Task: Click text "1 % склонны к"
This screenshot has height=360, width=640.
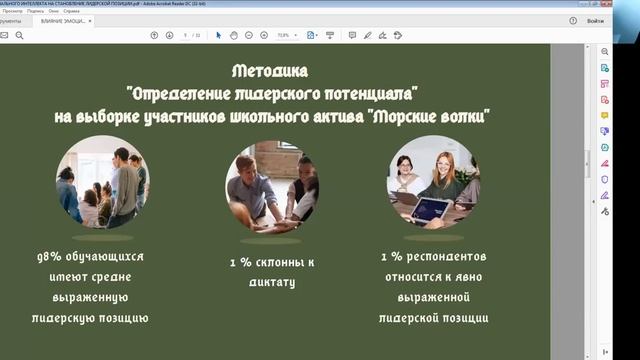Action: 272,262
